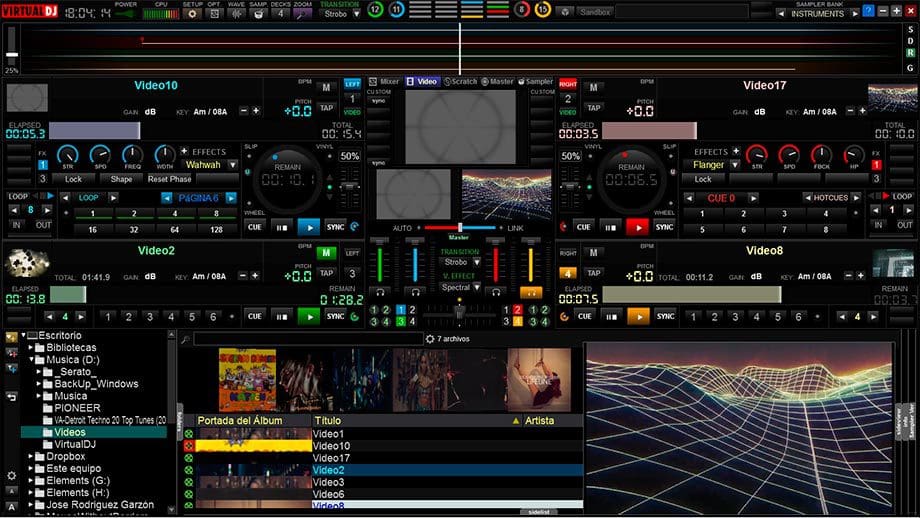Select the VirtualDJ folder

pos(75,444)
